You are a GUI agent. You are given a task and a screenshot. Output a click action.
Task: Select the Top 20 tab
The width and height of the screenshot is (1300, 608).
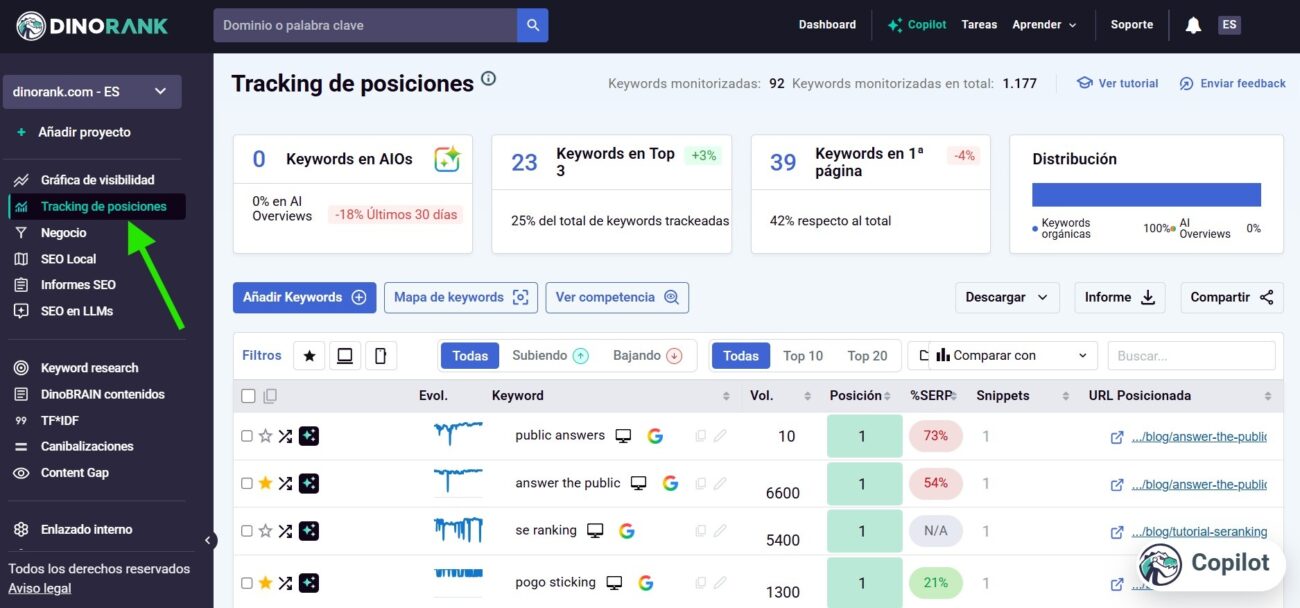(867, 356)
